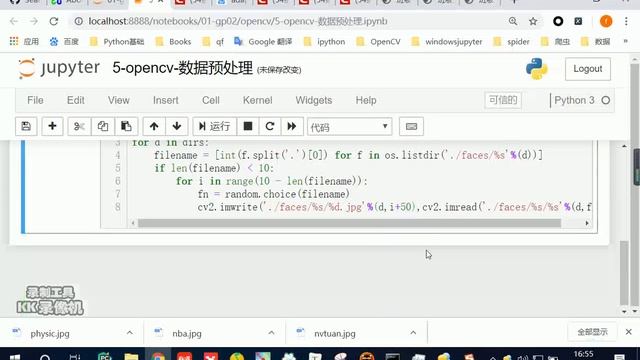
Task: Click the 可信的 trusted notebook button
Action: (x=503, y=100)
